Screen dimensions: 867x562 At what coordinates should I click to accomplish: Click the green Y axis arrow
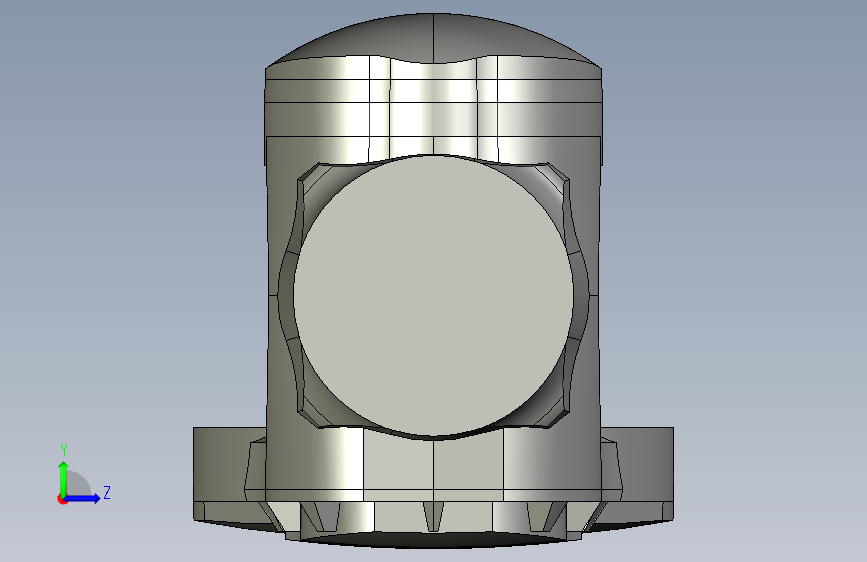point(63,478)
